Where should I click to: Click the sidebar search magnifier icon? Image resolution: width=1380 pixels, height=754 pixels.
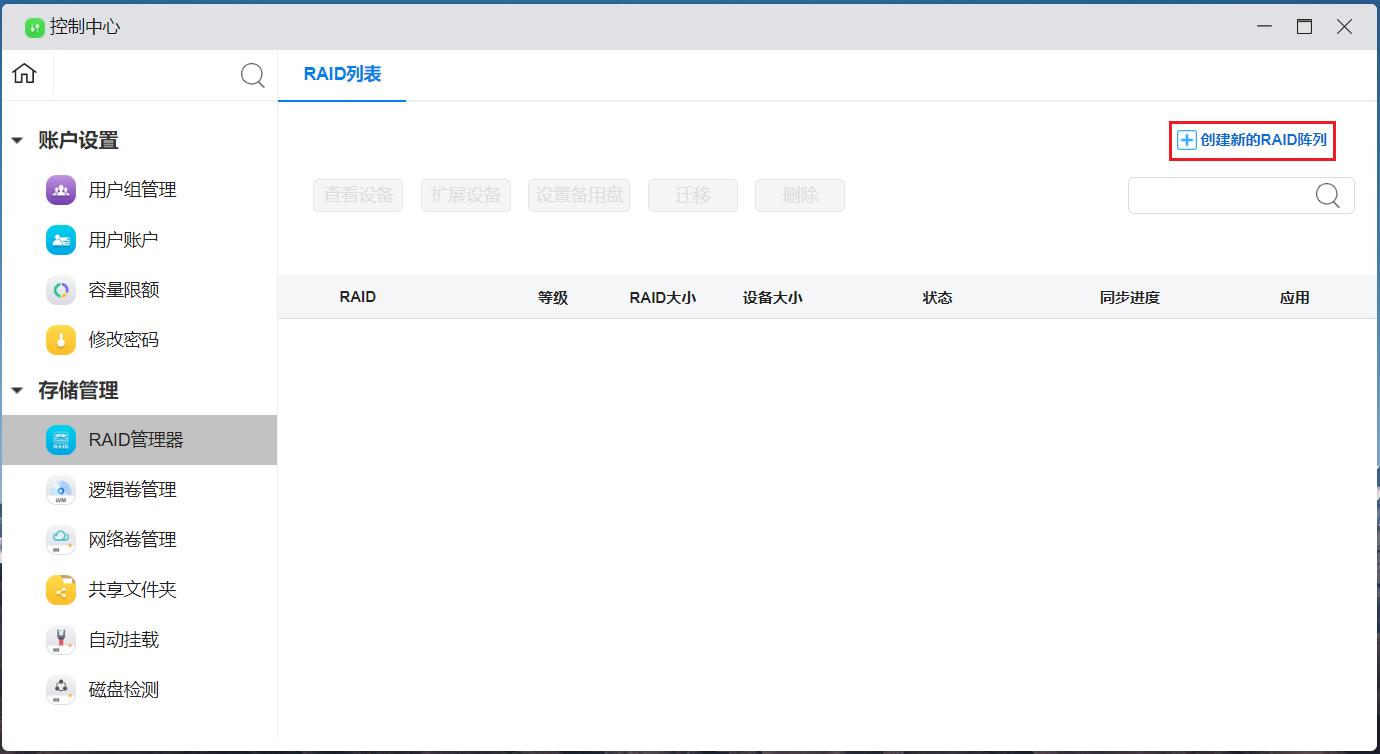point(253,76)
